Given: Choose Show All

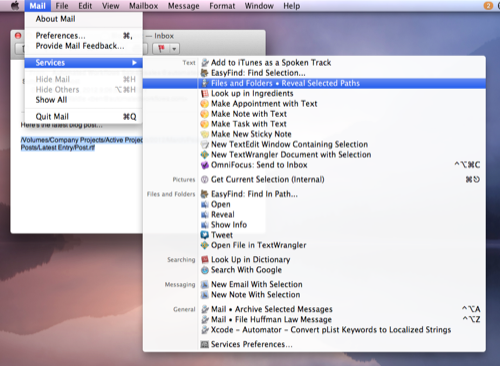Looking at the screenshot, I should [x=84, y=100].
